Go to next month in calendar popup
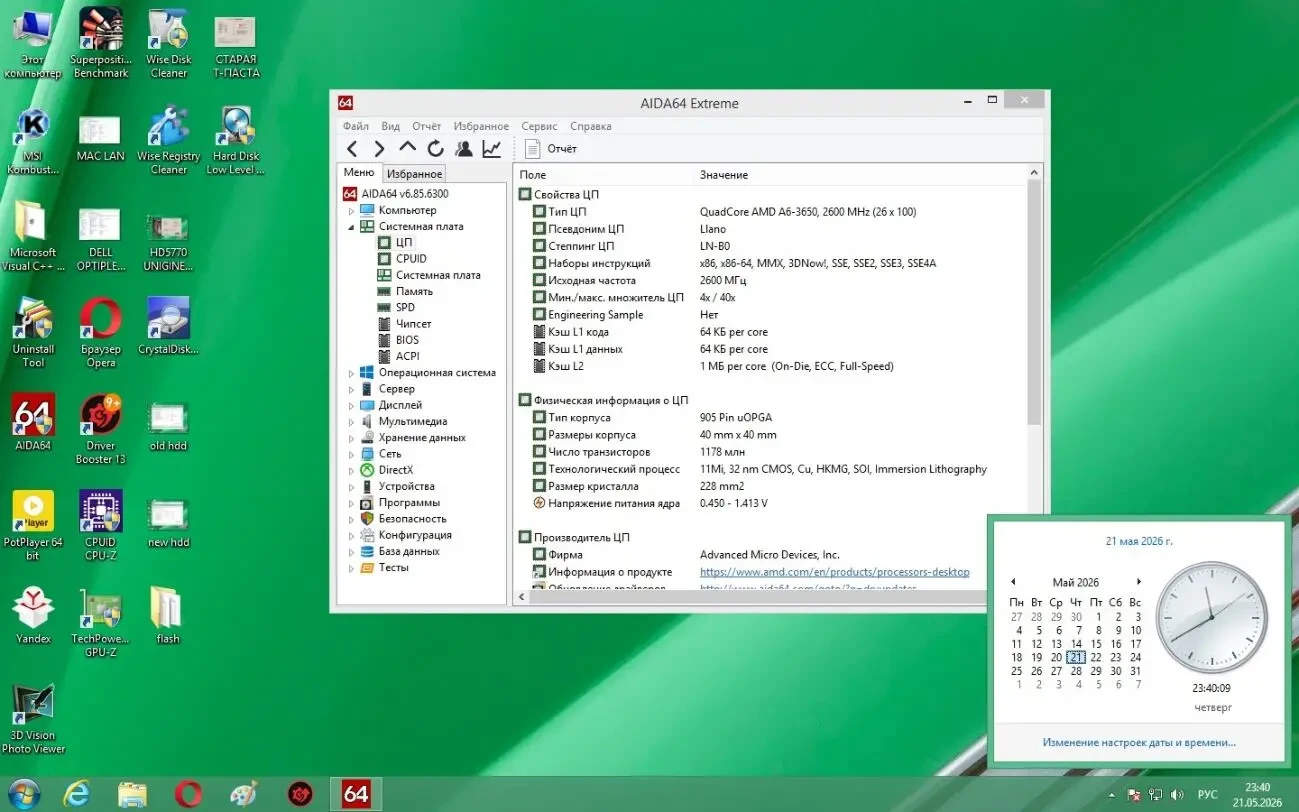 point(1138,582)
